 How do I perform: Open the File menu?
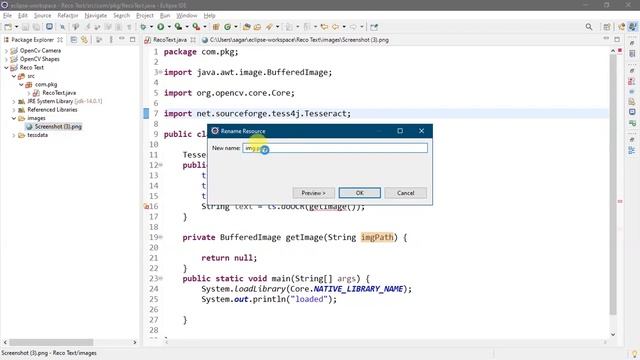7,16
